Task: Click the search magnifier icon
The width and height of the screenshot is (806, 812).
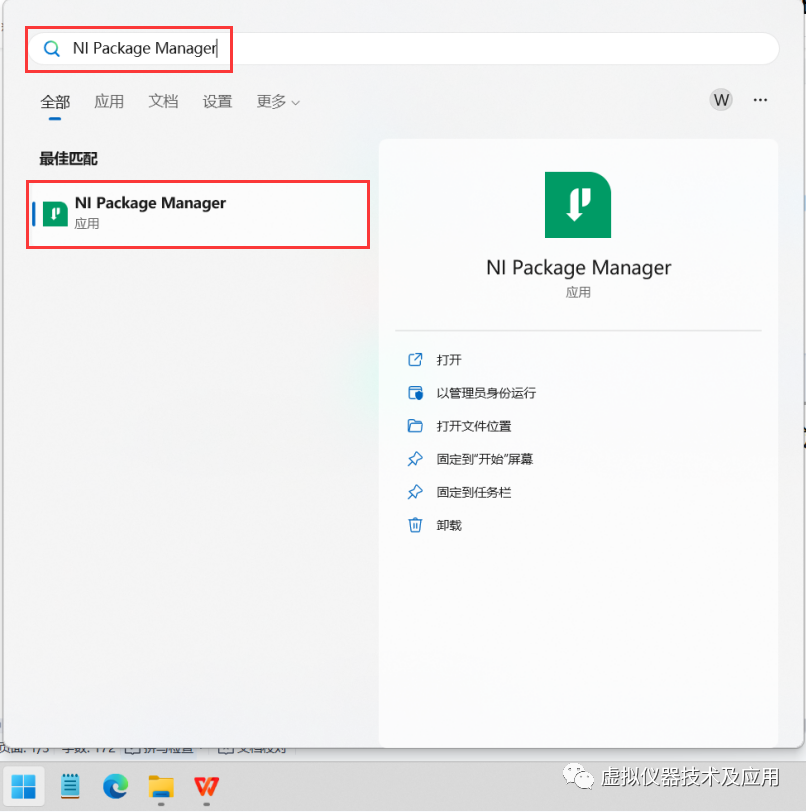Action: (x=51, y=49)
